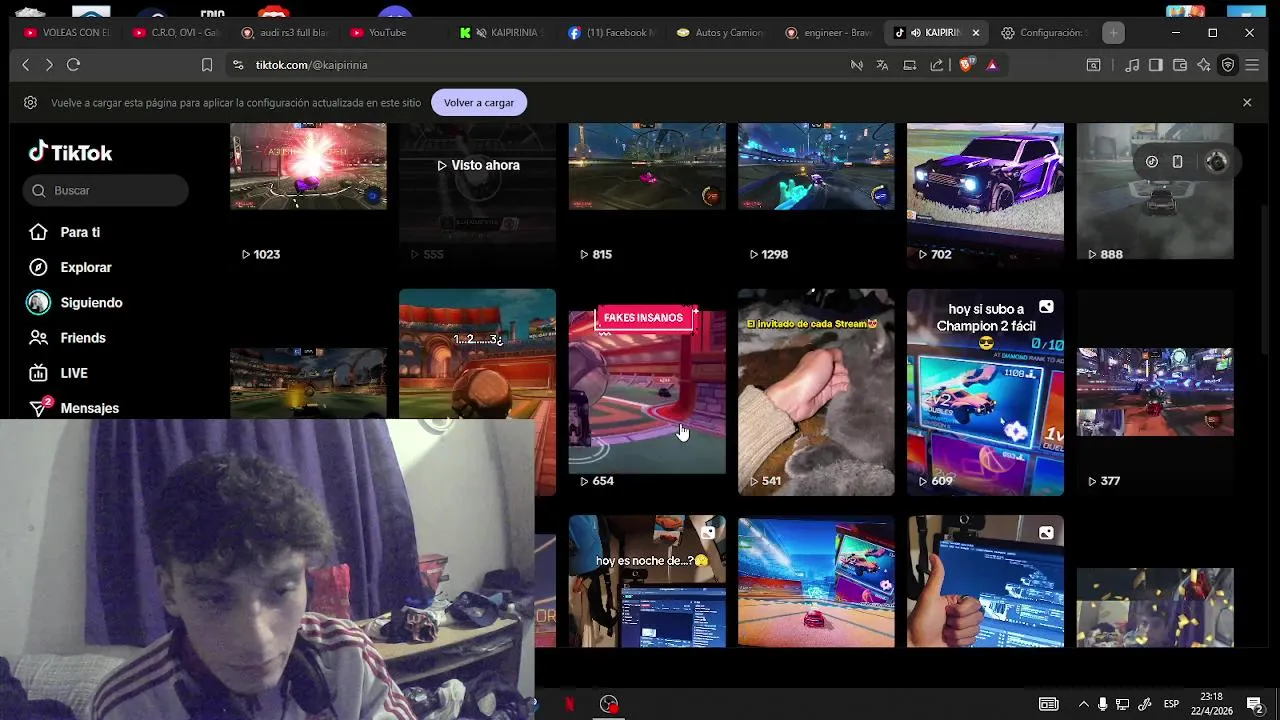
Task: Dismiss the reload settings notification bar
Action: coord(1247,103)
